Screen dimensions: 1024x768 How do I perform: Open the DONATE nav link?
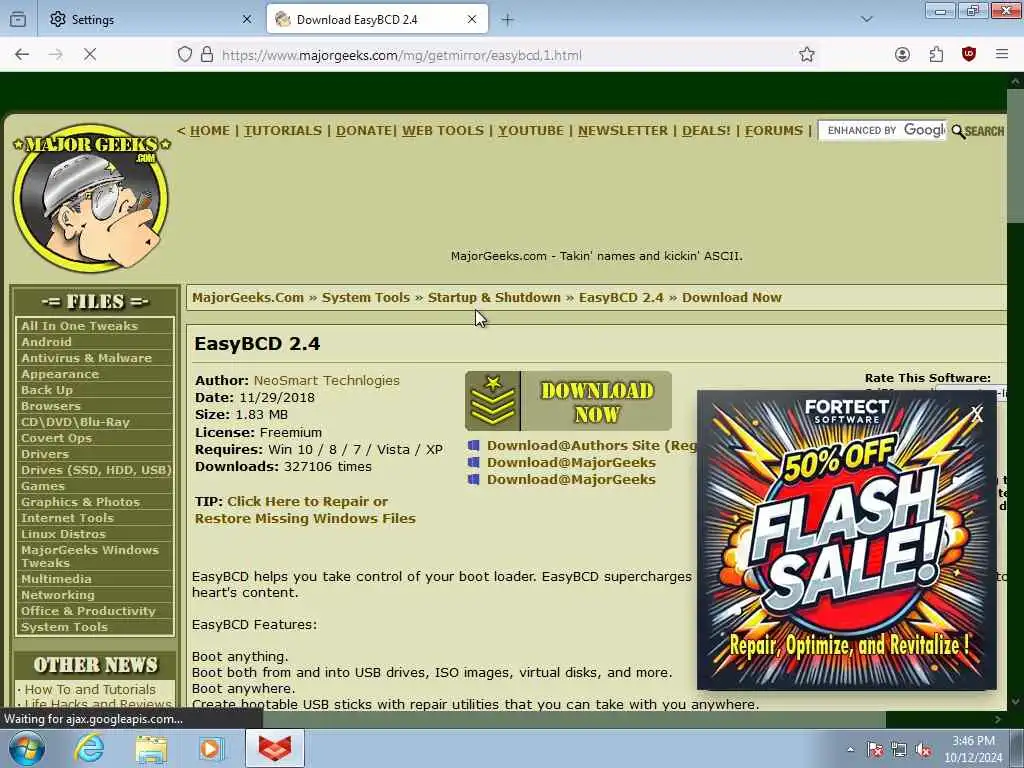[364, 131]
